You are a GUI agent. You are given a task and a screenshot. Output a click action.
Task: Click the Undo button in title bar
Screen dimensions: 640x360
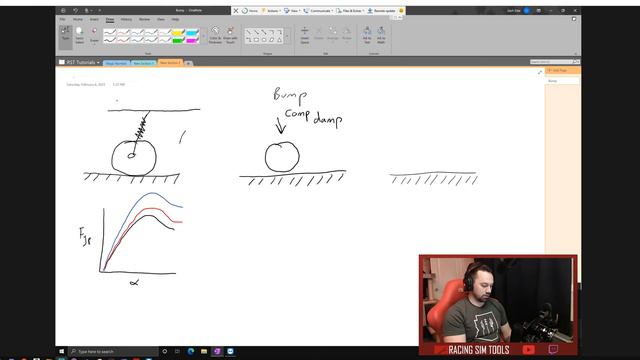click(76, 11)
